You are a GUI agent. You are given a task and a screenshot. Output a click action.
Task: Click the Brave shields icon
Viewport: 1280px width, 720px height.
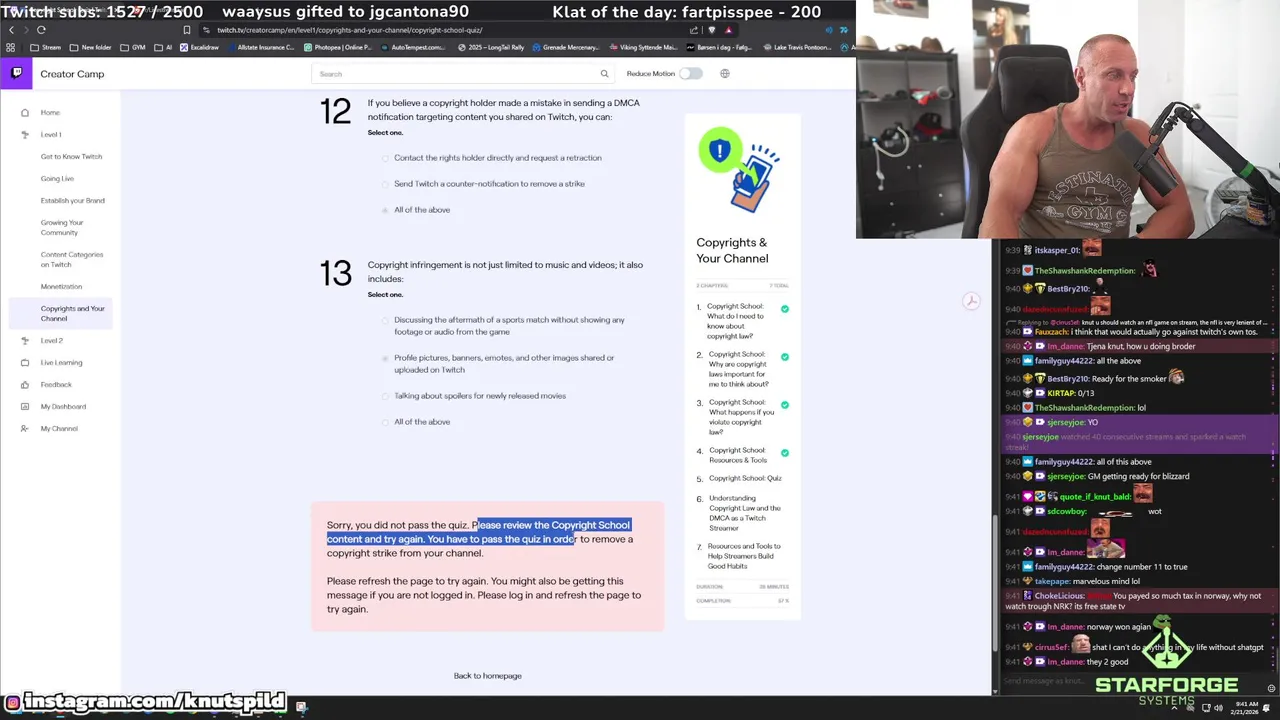tap(711, 30)
